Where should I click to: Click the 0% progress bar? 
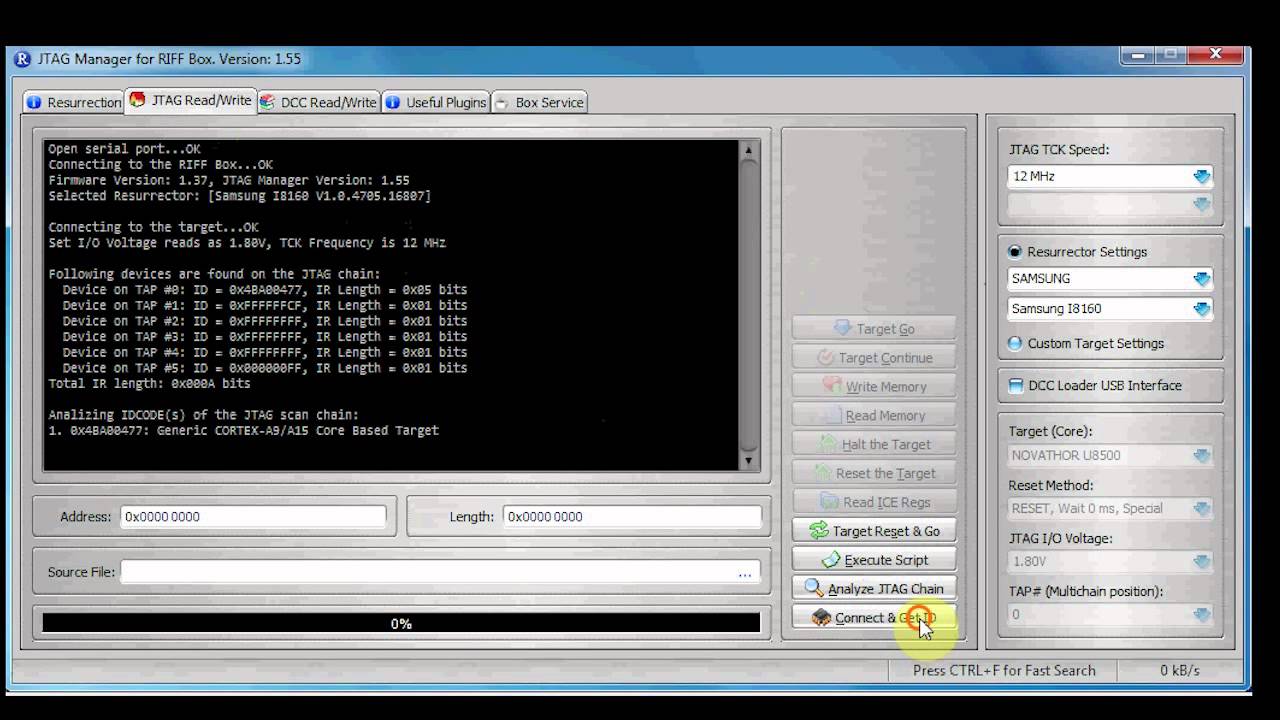401,623
